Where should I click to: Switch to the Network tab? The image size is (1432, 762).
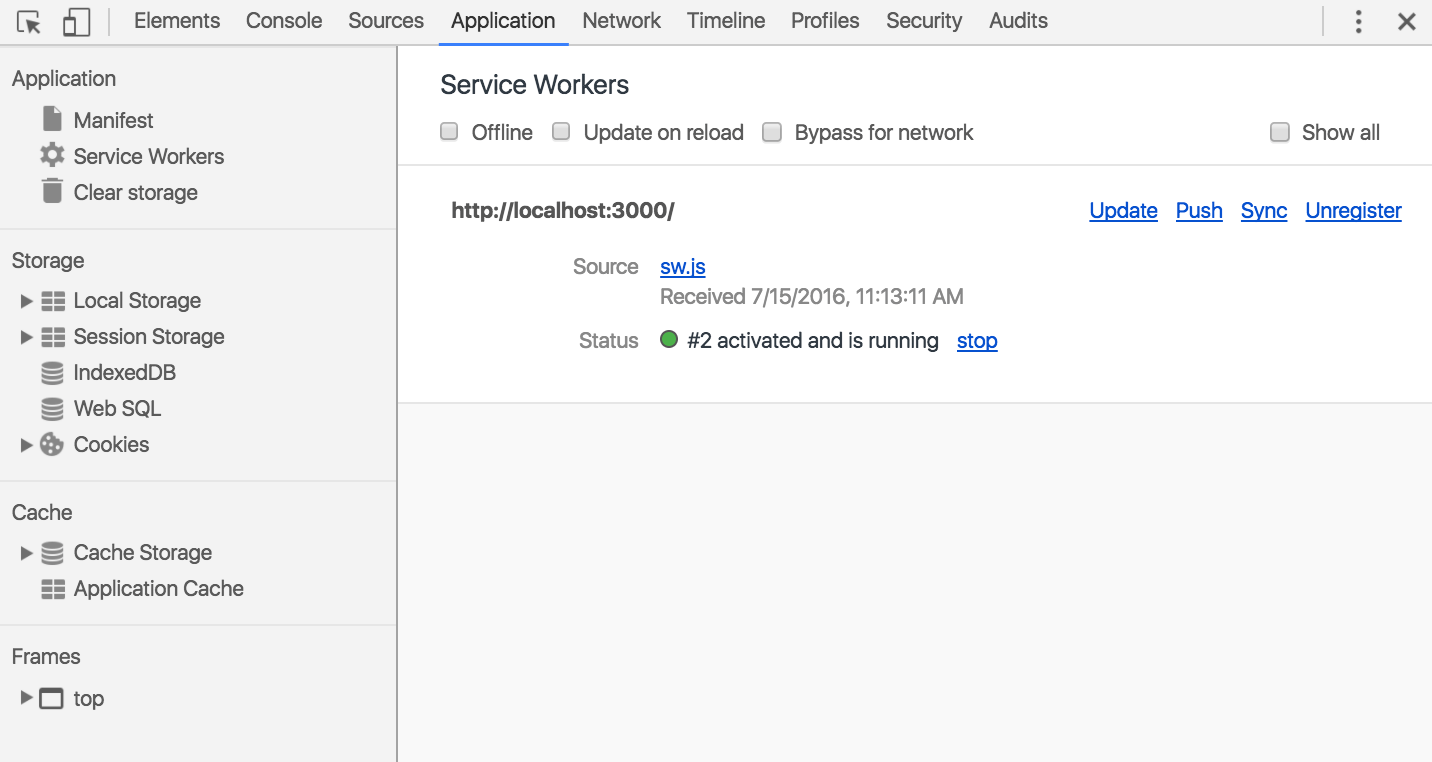coord(621,21)
